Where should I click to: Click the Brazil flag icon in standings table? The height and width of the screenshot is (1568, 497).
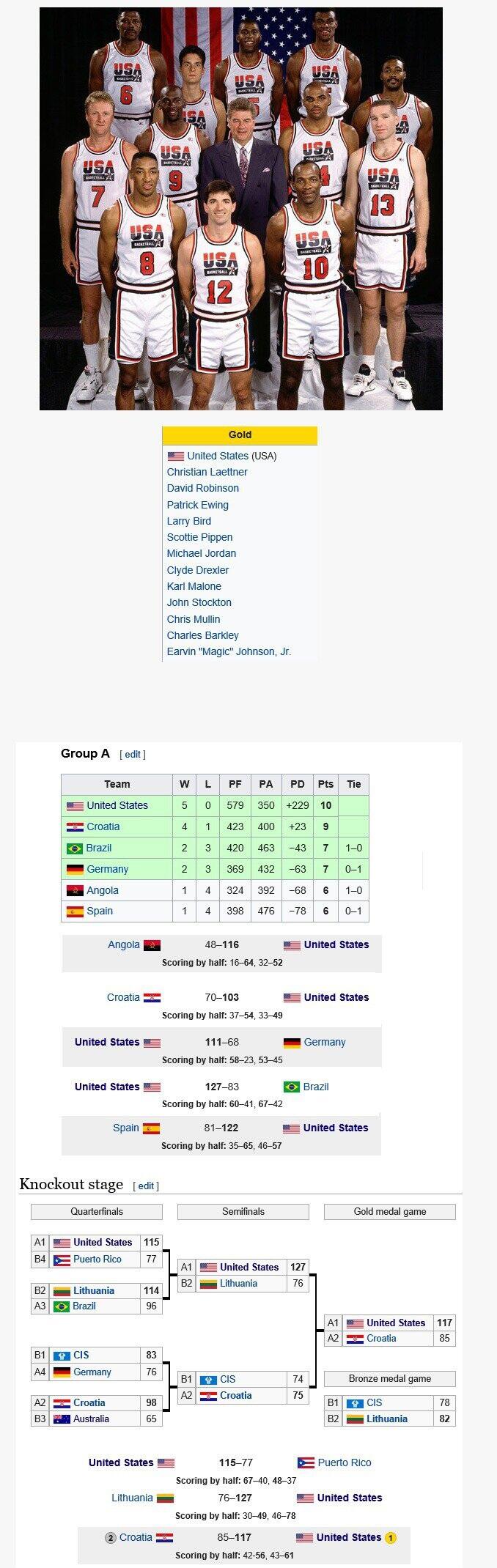[75, 848]
